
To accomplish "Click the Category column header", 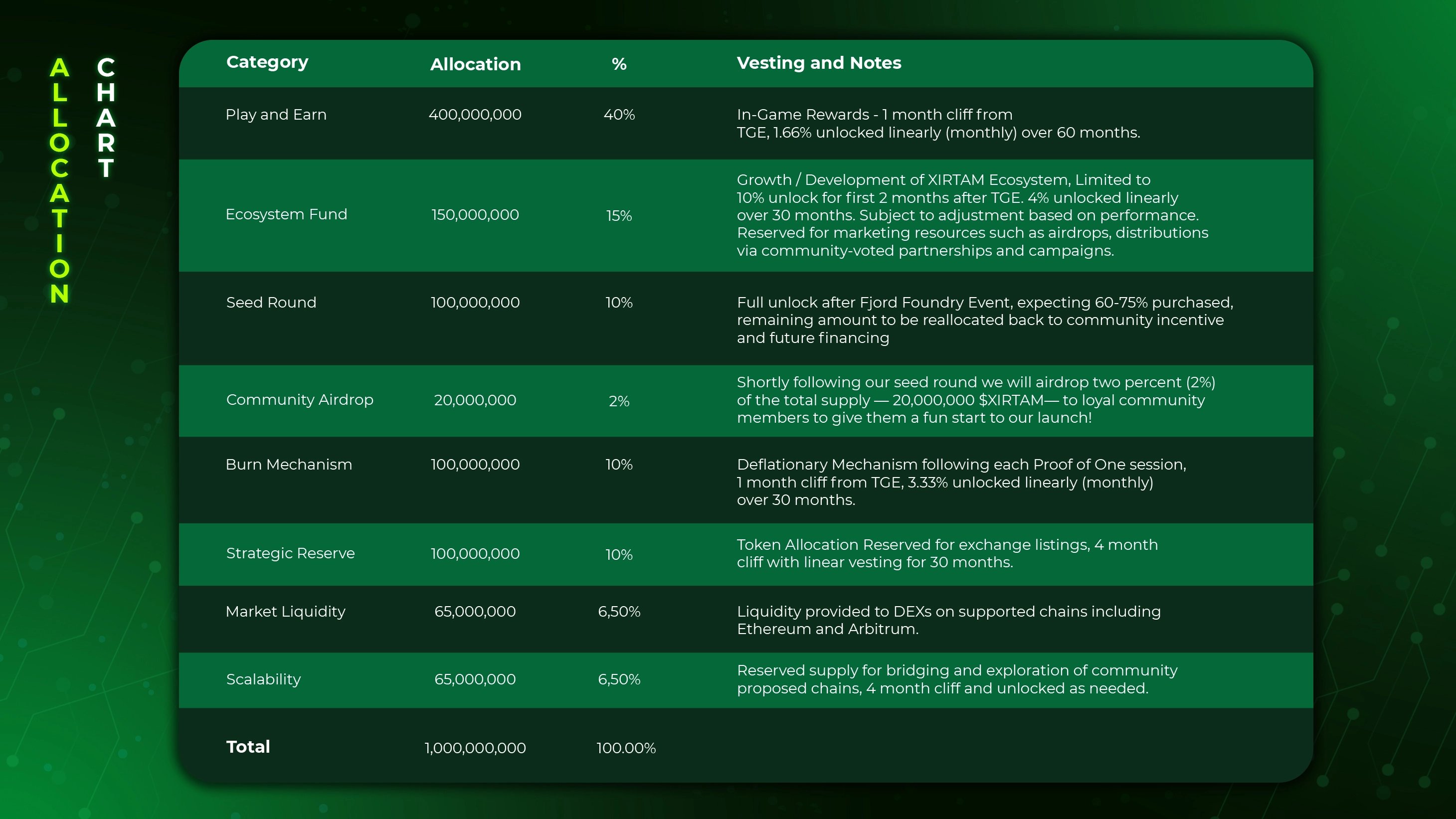I will click(267, 62).
